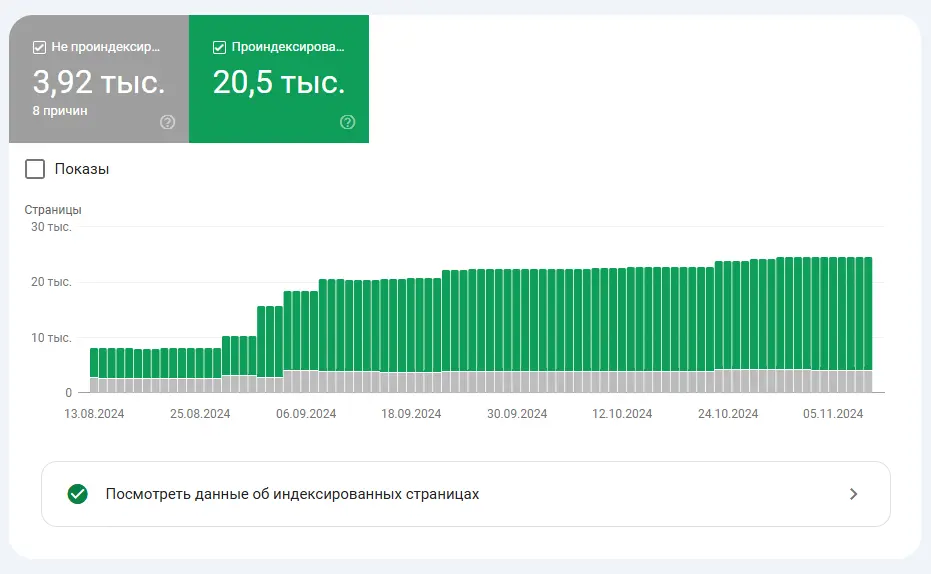Image resolution: width=931 pixels, height=574 pixels.
Task: Click grey bar segment above 18.09.2024
Action: click(411, 382)
